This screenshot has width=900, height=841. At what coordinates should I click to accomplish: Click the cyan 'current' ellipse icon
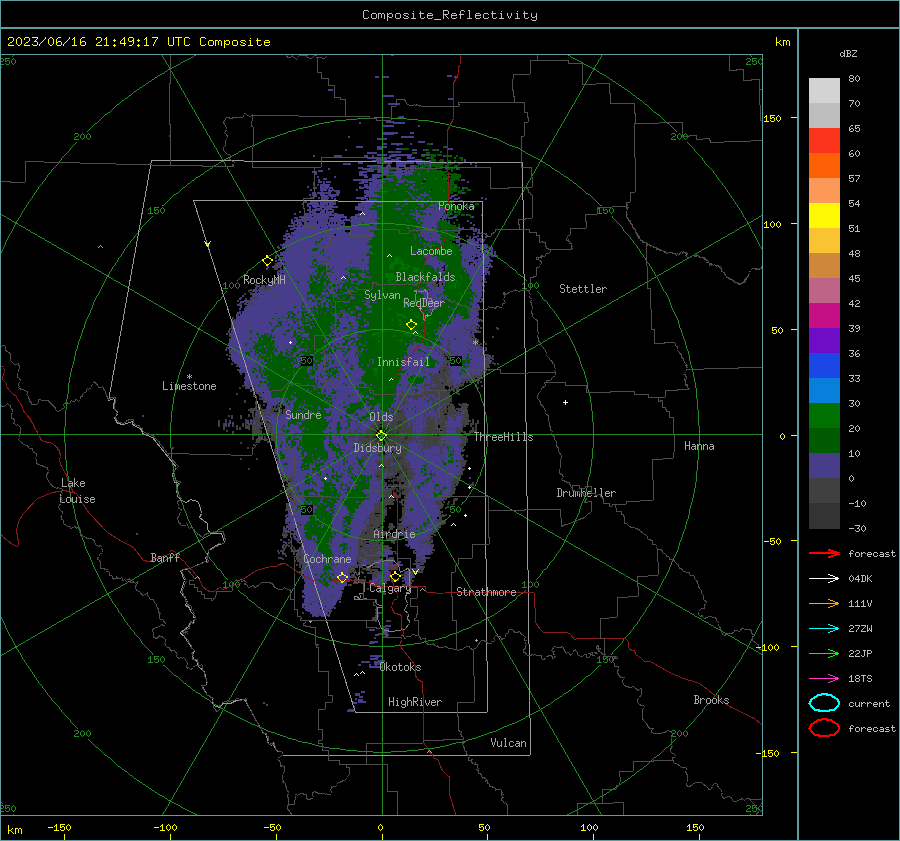pyautogui.click(x=824, y=703)
